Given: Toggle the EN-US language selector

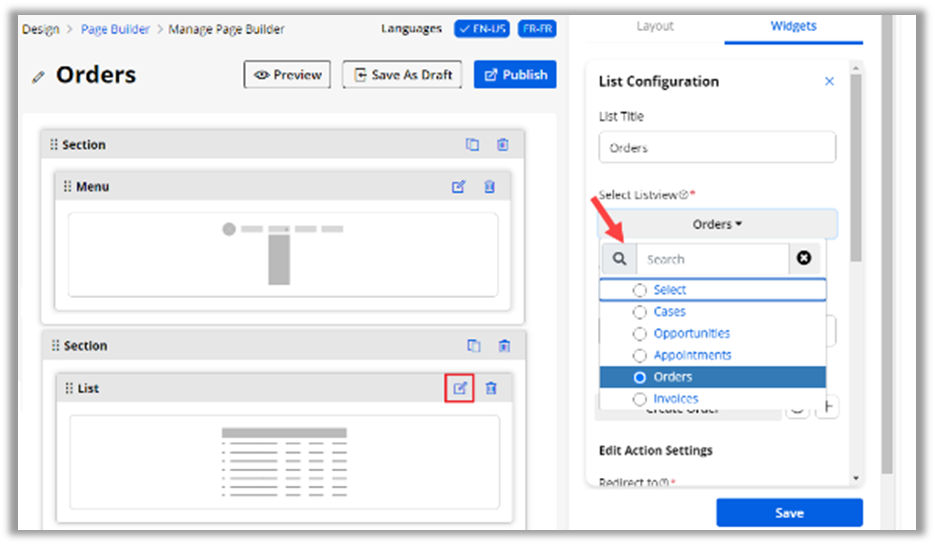Looking at the screenshot, I should point(481,29).
